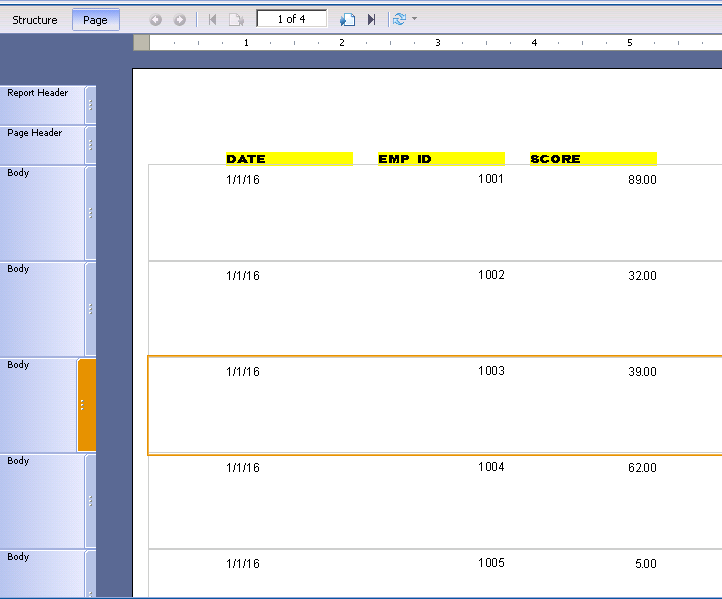Click the Report Header section handle
722x599 pixels.
point(91,105)
